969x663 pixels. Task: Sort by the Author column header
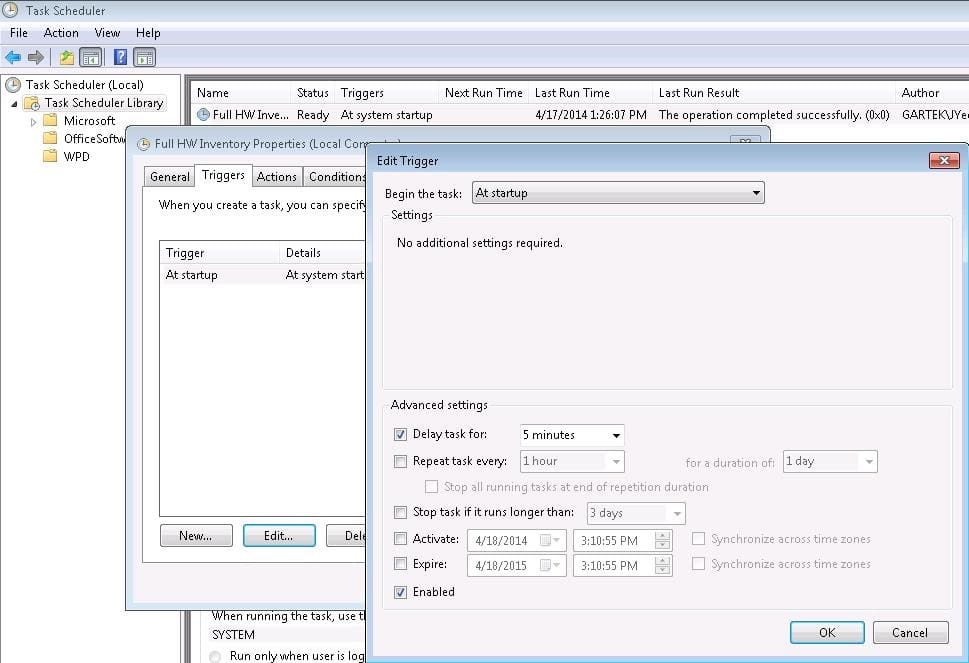931,93
